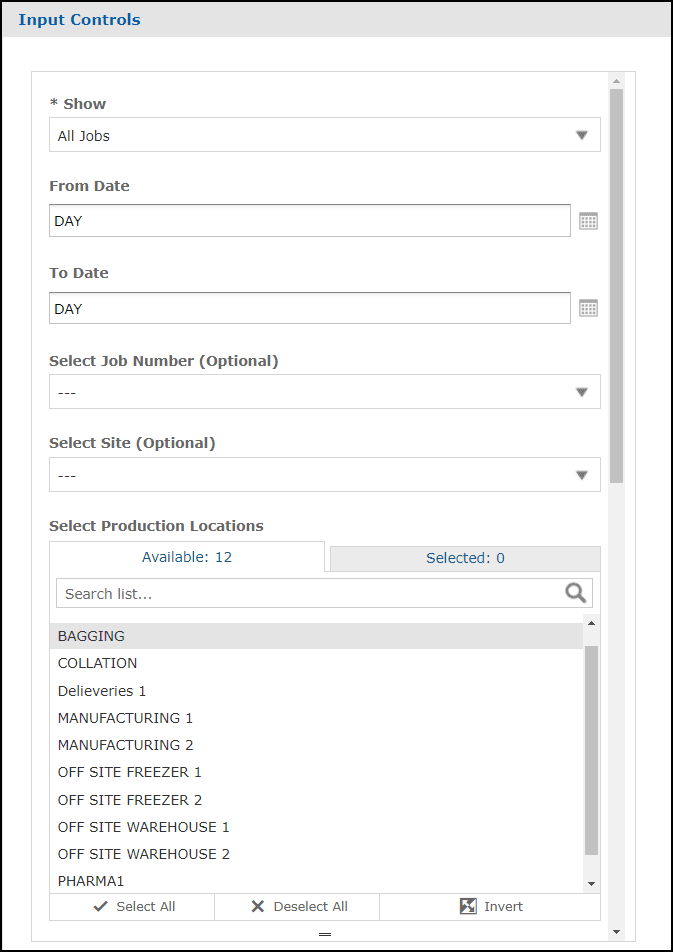Click inside the To Date text field
Image resolution: width=673 pixels, height=952 pixels.
pyautogui.click(x=309, y=309)
